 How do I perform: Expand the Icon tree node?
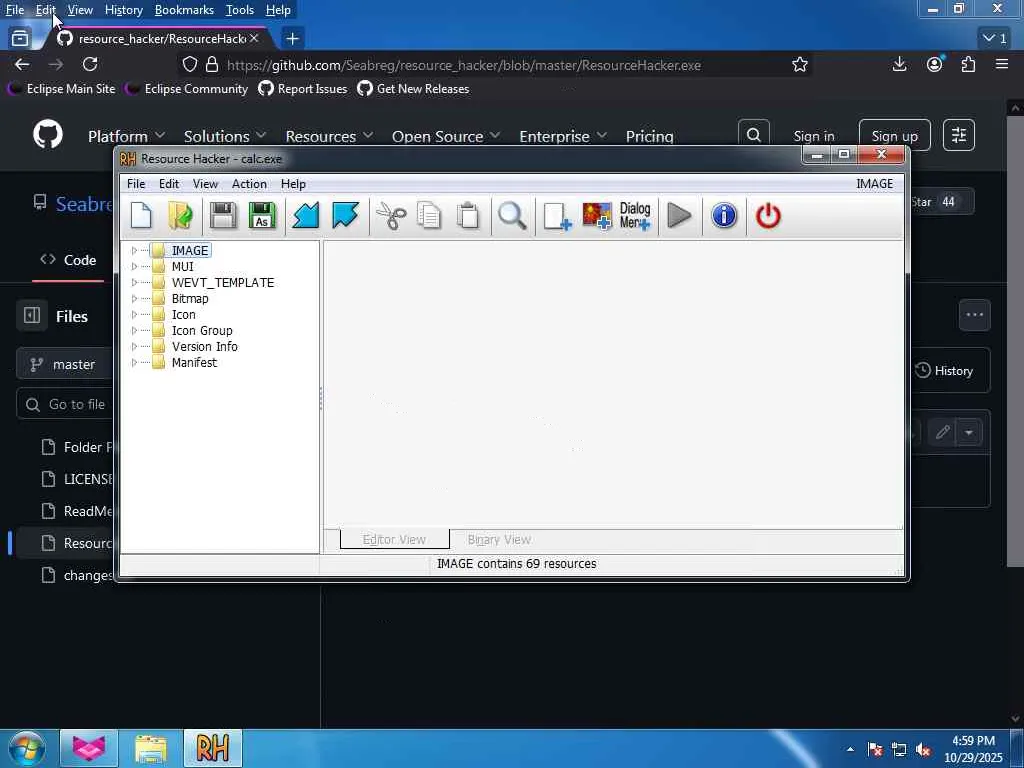[x=134, y=314]
